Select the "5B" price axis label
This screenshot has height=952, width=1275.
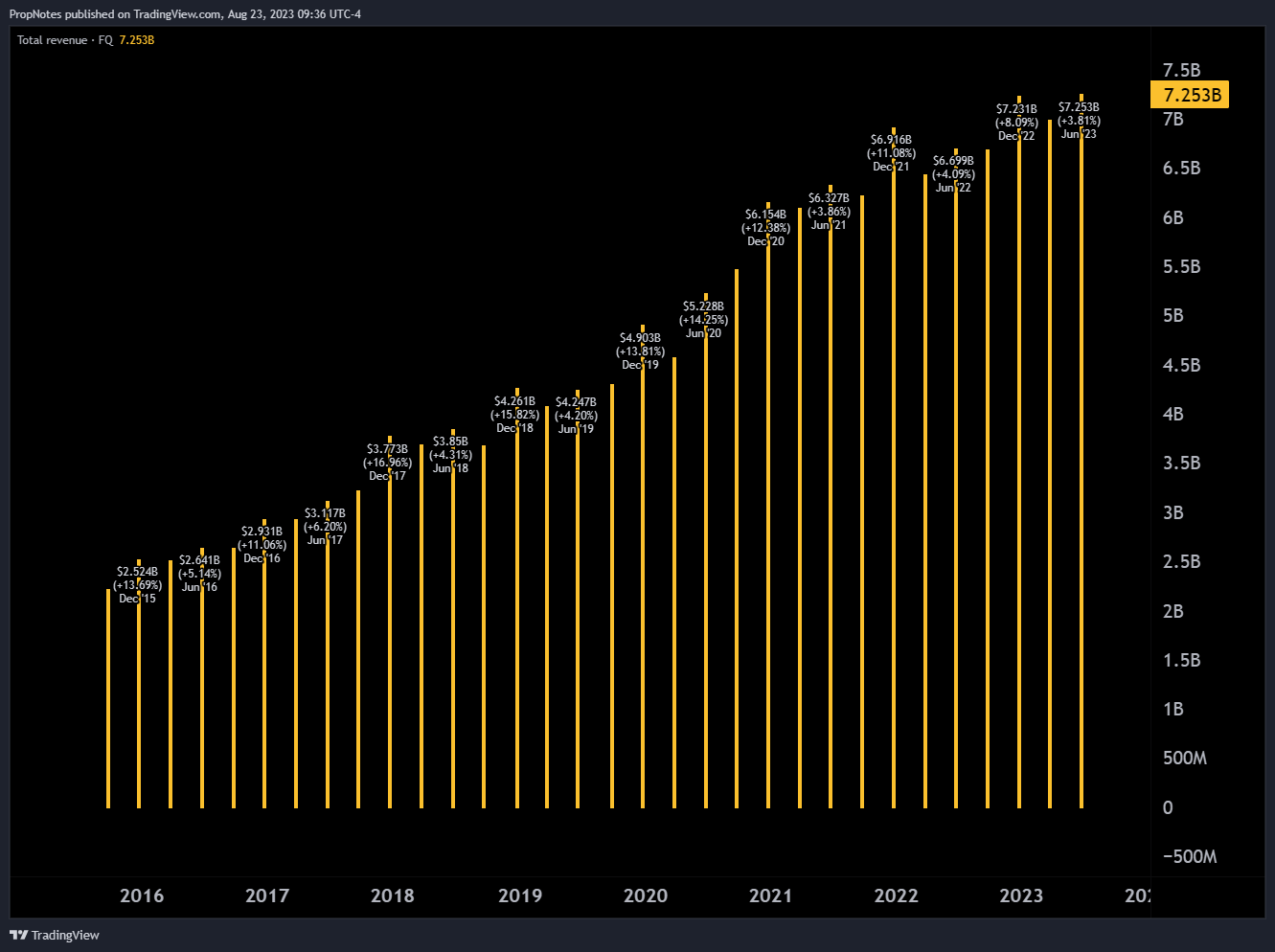point(1173,315)
